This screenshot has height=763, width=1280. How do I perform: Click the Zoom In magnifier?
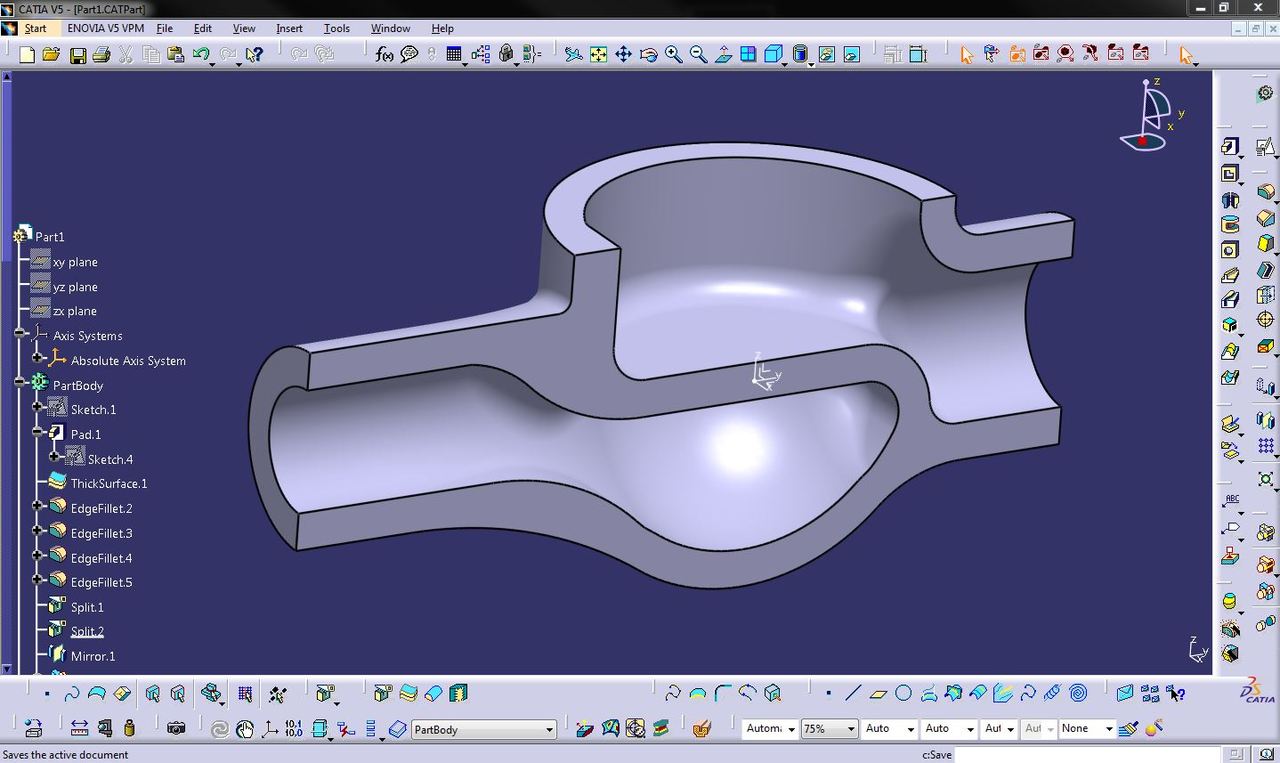[673, 54]
